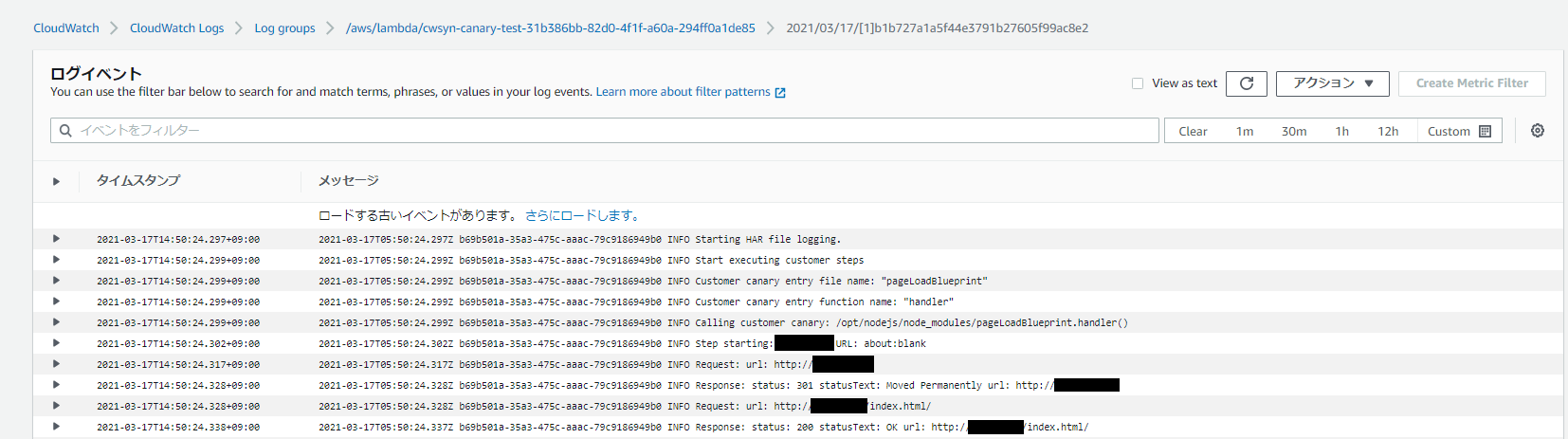Select the 30m time range
The width and height of the screenshot is (1568, 439).
pyautogui.click(x=1294, y=132)
